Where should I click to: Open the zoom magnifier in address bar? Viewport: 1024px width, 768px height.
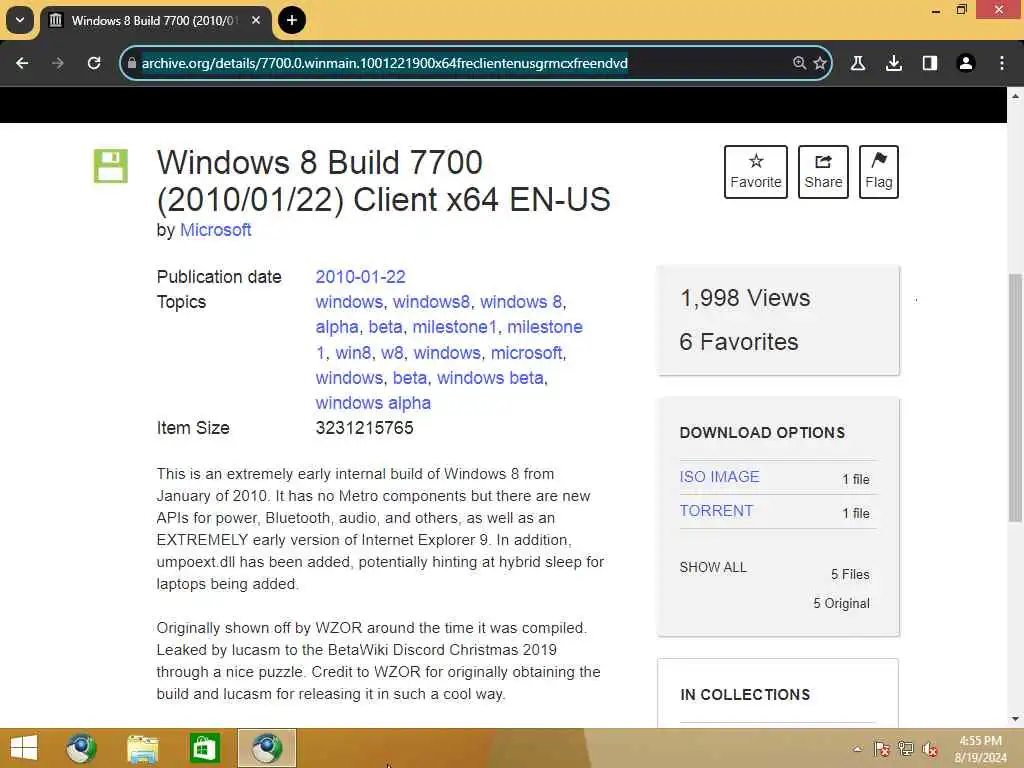point(799,63)
